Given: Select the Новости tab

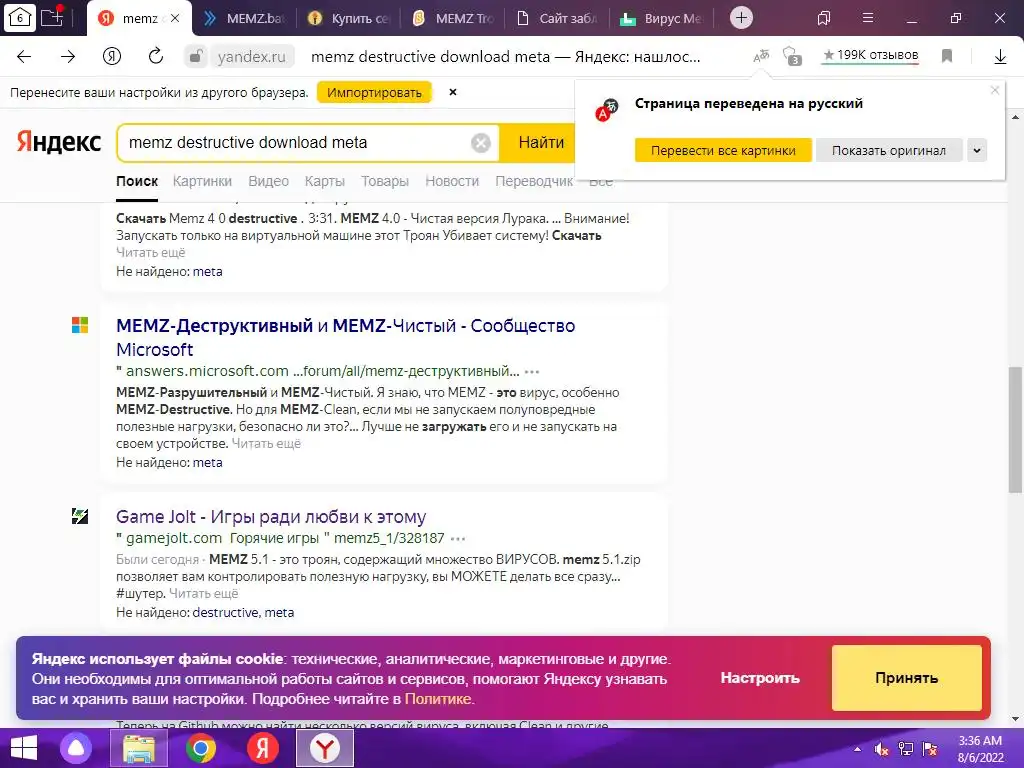Looking at the screenshot, I should pos(452,181).
